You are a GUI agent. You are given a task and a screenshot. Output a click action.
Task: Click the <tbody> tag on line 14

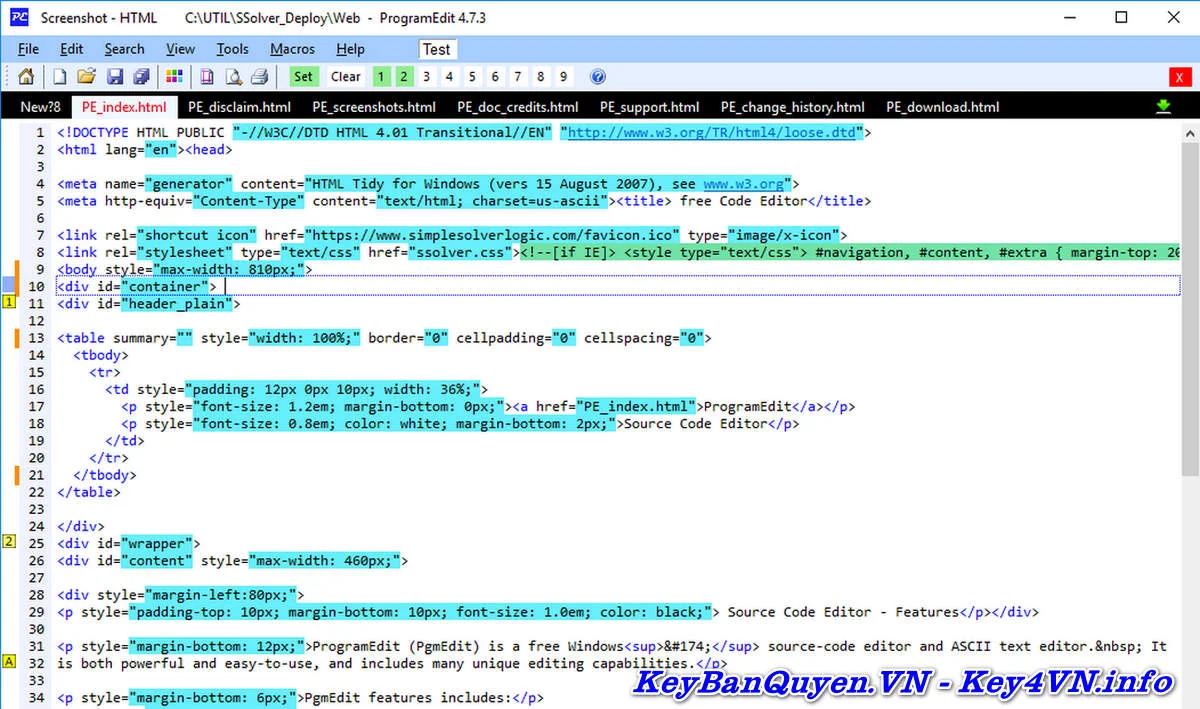pyautogui.click(x=101, y=355)
